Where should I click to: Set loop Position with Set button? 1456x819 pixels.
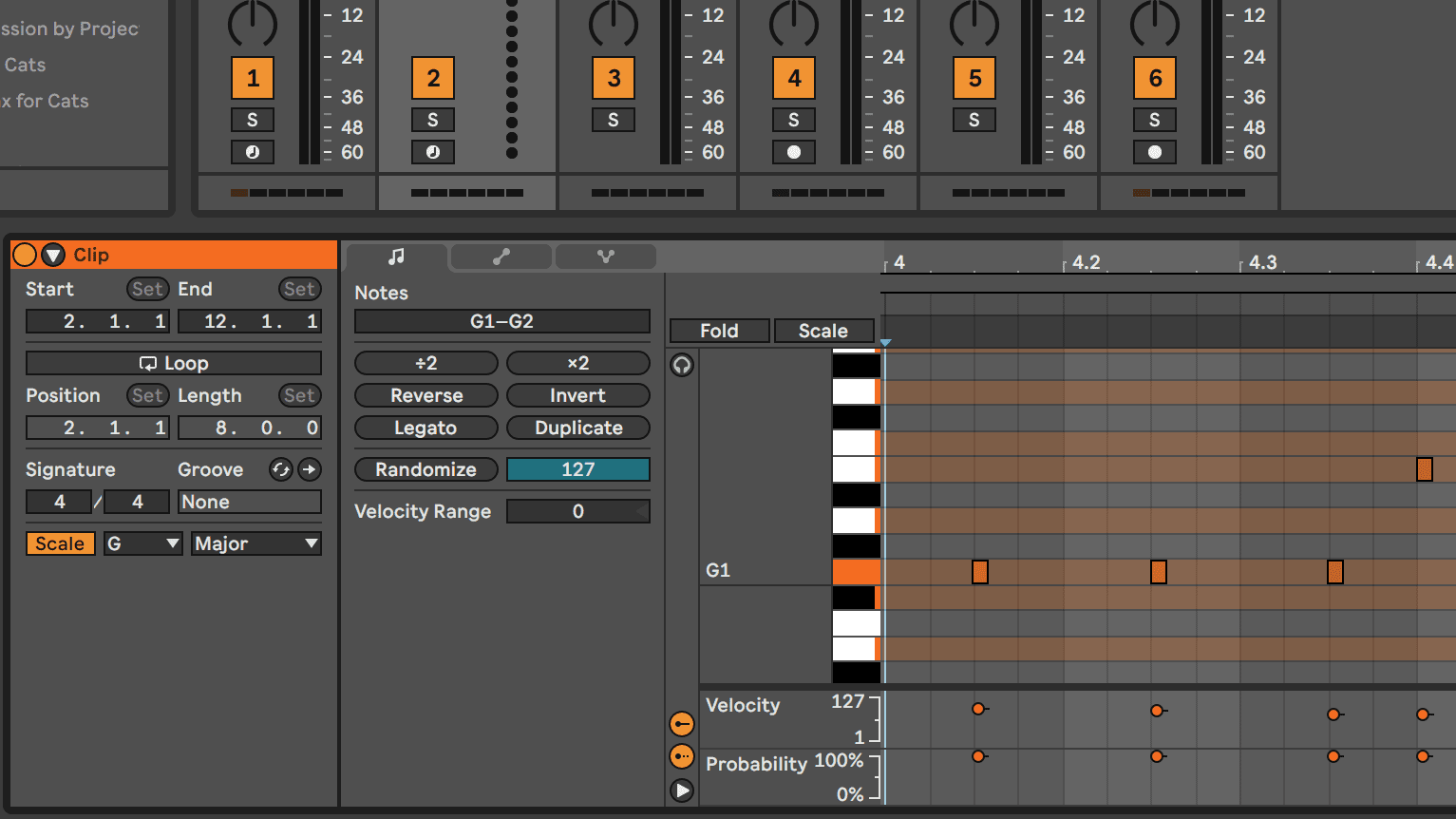click(147, 395)
